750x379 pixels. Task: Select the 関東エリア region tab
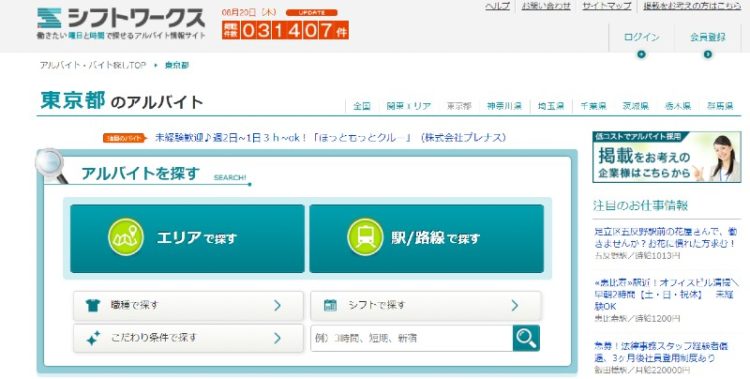[408, 106]
